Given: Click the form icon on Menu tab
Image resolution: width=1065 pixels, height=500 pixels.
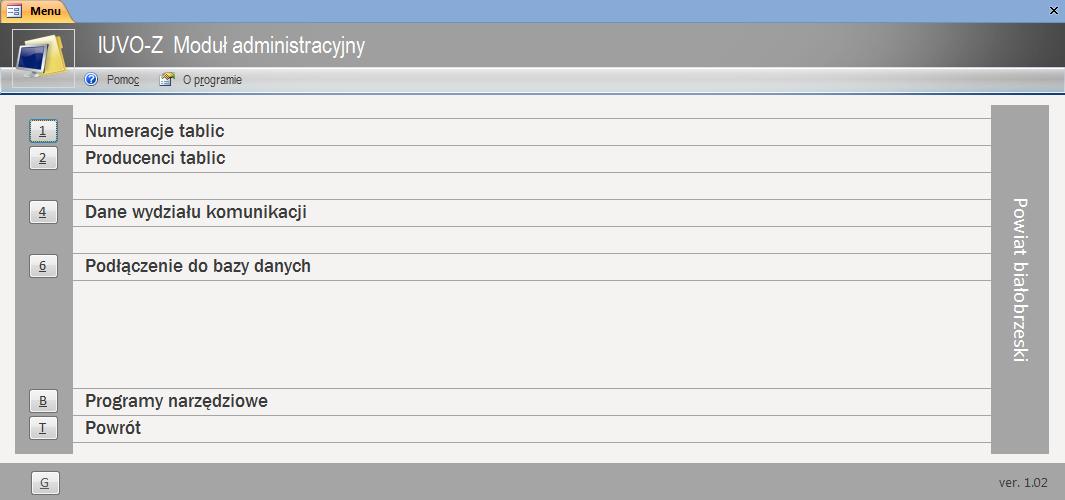Looking at the screenshot, I should point(14,10).
